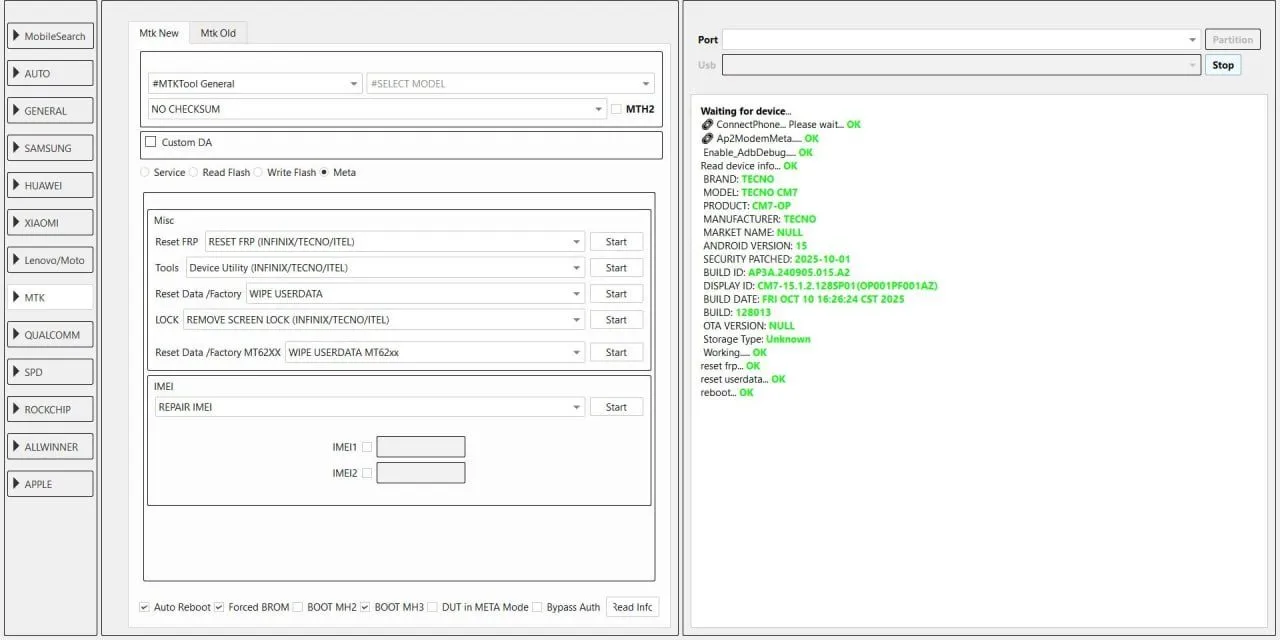Check the IMEI2 checkbox
Viewport: 1280px width, 640px height.
tap(367, 473)
